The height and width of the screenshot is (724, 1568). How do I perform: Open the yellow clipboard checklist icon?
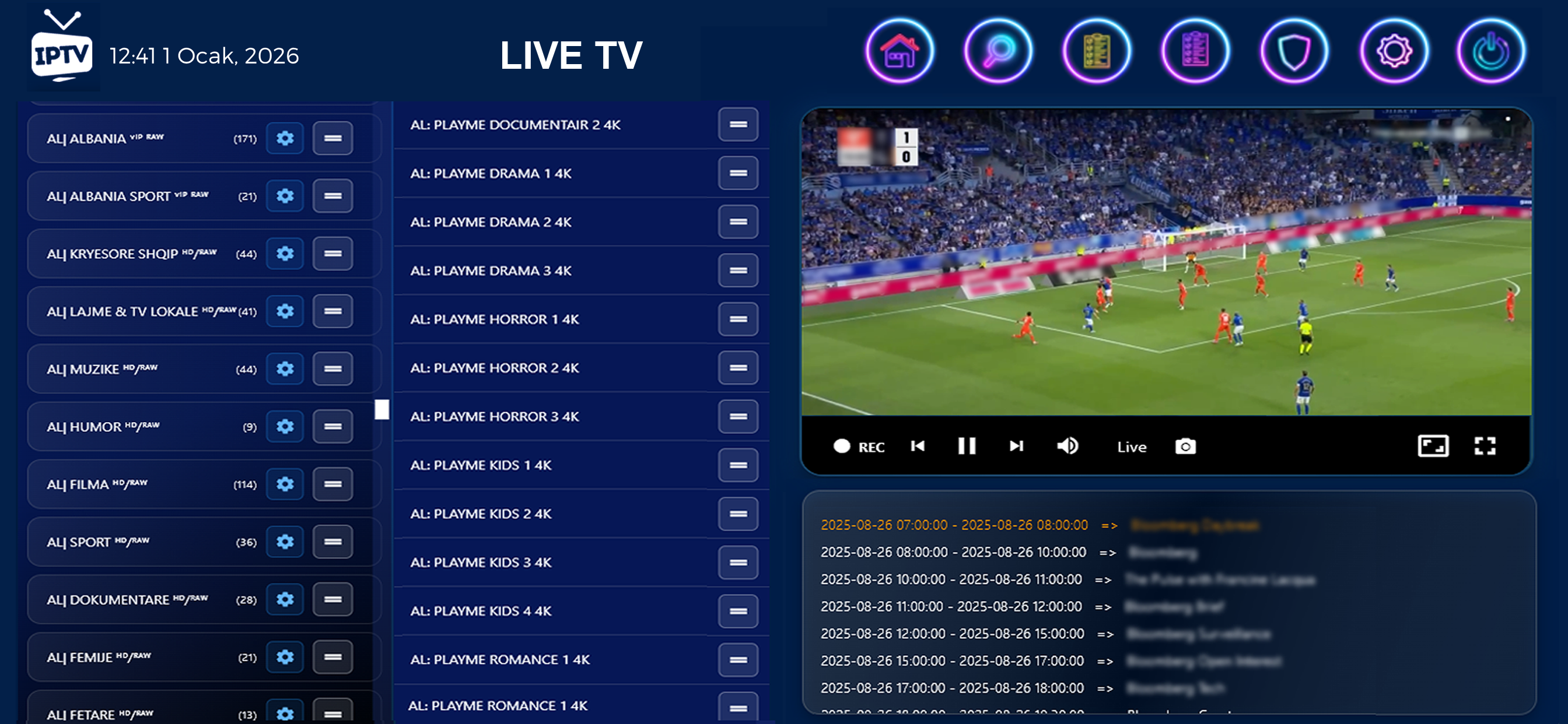(x=1096, y=51)
